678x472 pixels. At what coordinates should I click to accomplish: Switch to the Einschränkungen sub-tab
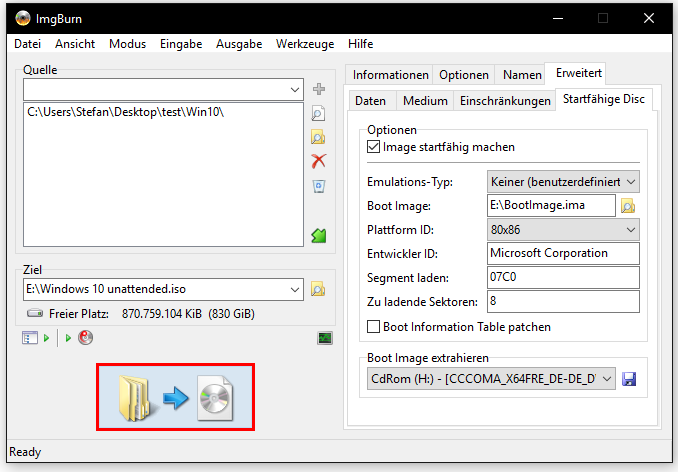point(505,101)
